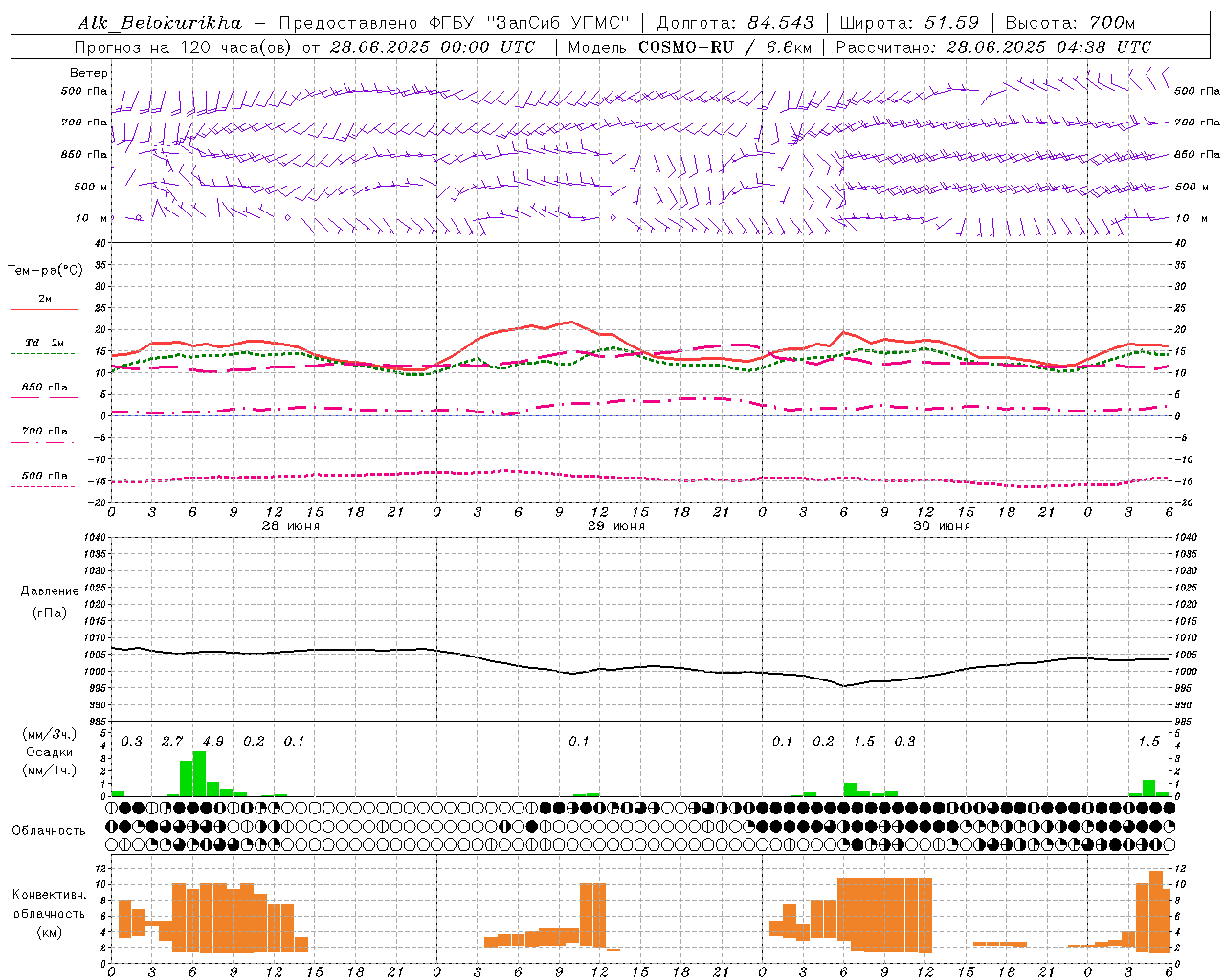Click the (мм/3ч.) precipitation unit label
Image resolution: width=1225 pixels, height=980 pixels.
click(49, 734)
